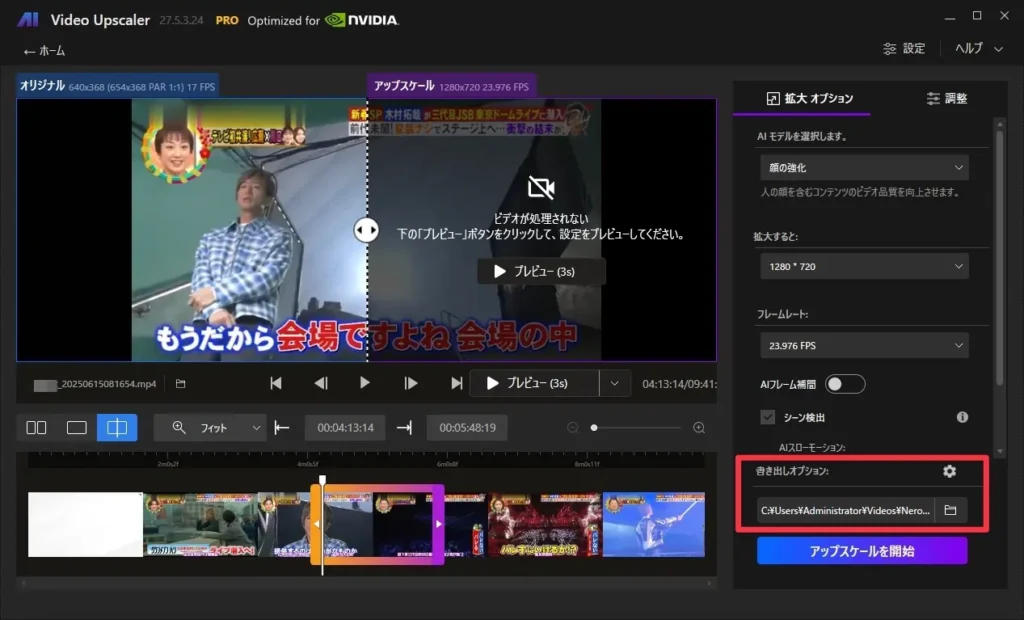This screenshot has width=1024, height=620.
Task: Browse for output folder icon
Action: tap(950, 511)
